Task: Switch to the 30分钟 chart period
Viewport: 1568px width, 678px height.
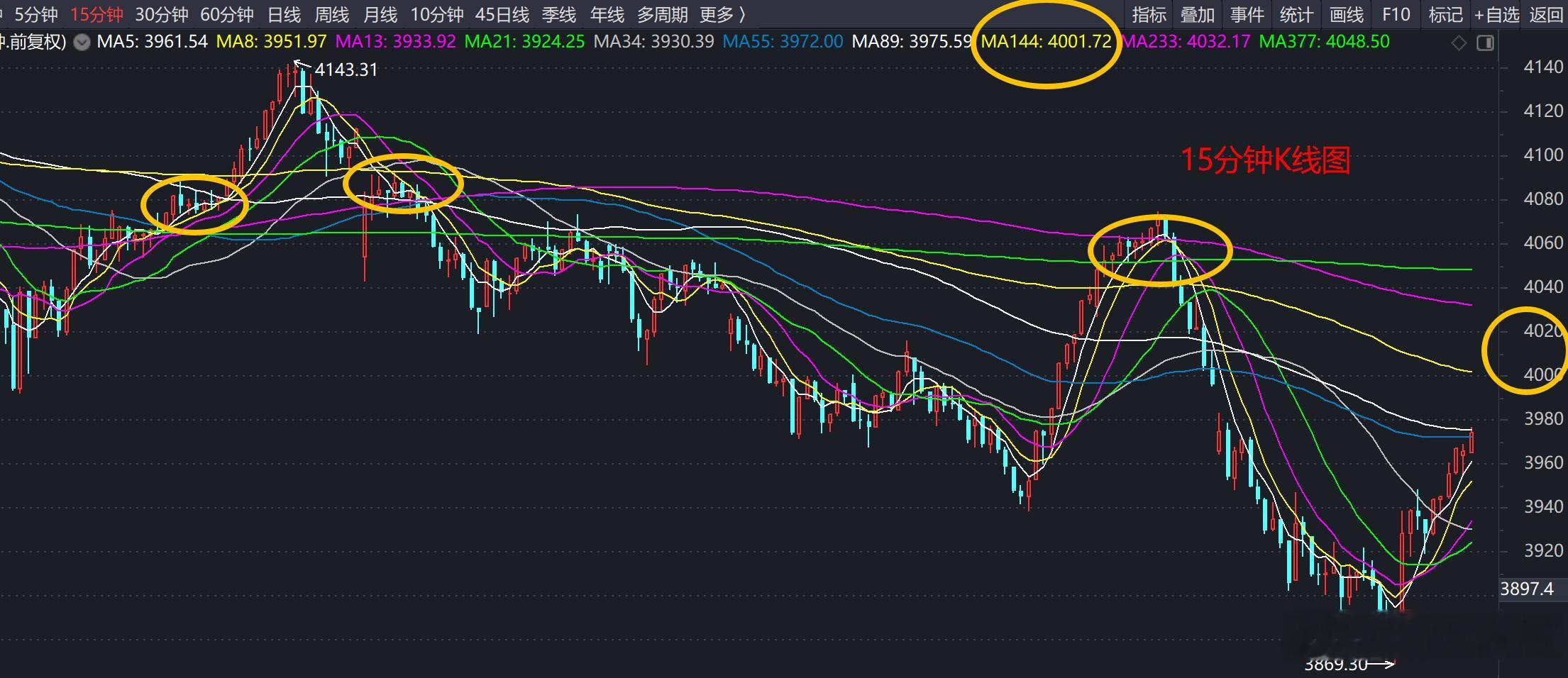Action: 162,14
